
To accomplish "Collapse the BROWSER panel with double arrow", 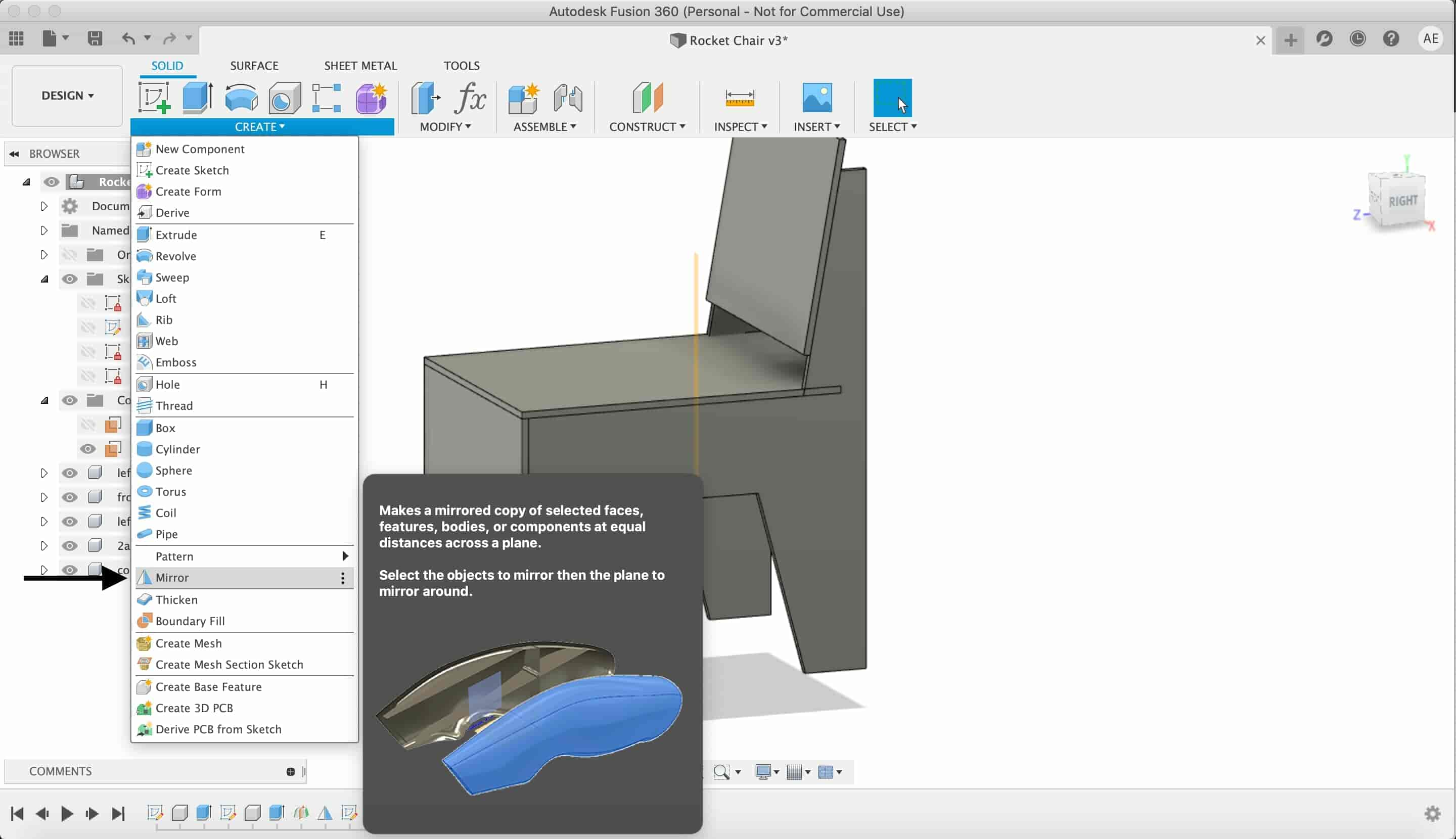I will pyautogui.click(x=14, y=154).
